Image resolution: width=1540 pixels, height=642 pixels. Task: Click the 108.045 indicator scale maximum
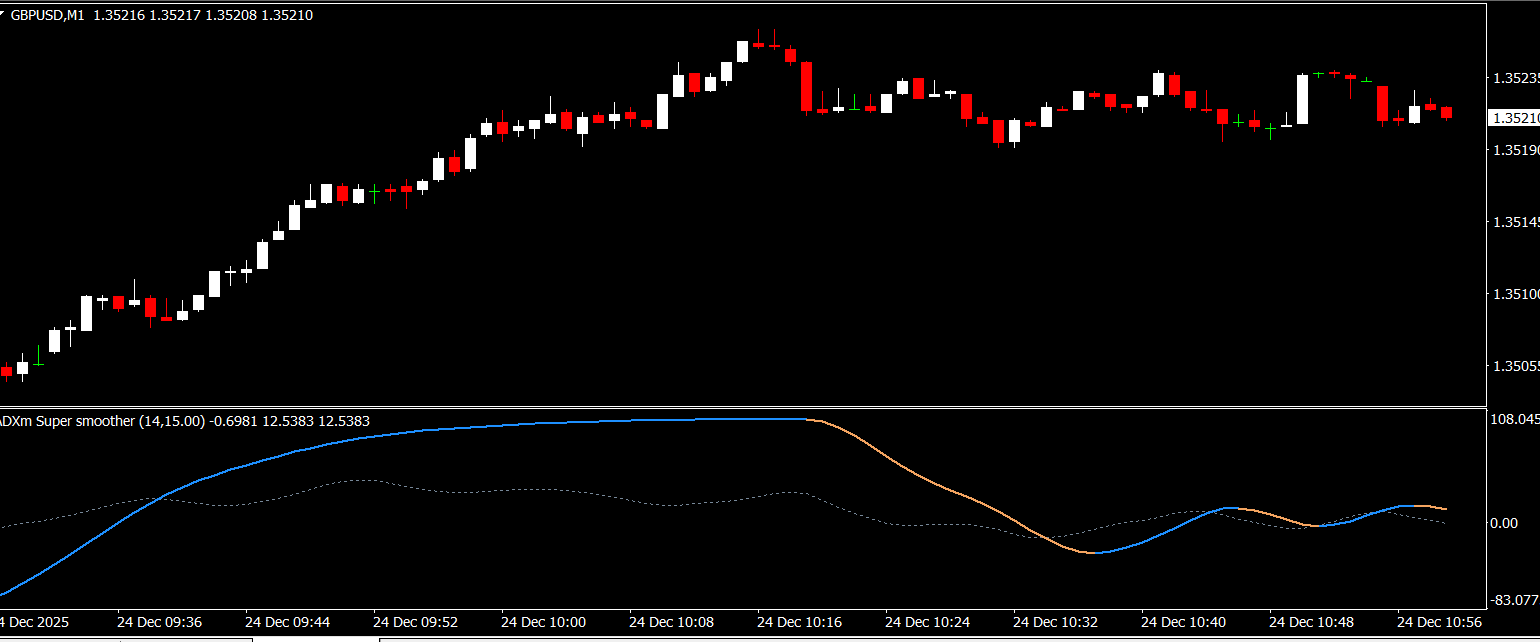(1514, 420)
